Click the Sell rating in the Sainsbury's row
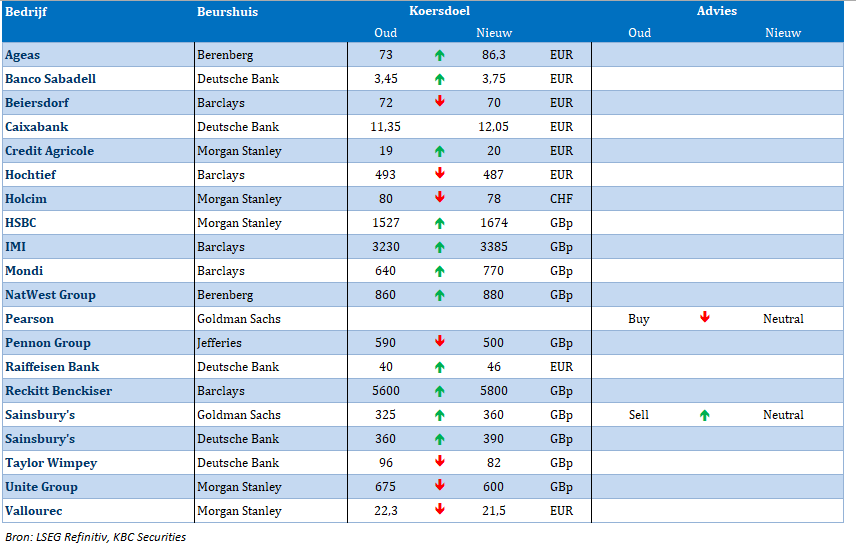The image size is (856, 551). click(x=639, y=415)
